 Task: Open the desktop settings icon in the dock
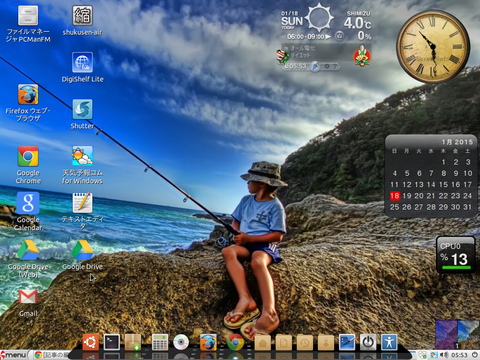pos(347,342)
